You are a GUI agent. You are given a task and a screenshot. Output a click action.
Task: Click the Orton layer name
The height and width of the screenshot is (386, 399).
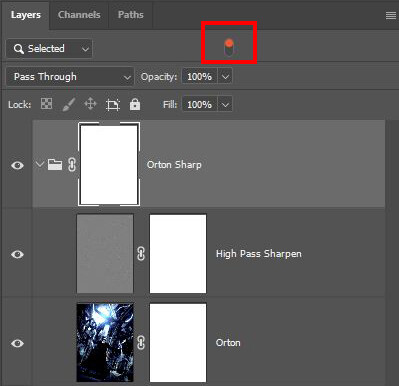[228, 343]
